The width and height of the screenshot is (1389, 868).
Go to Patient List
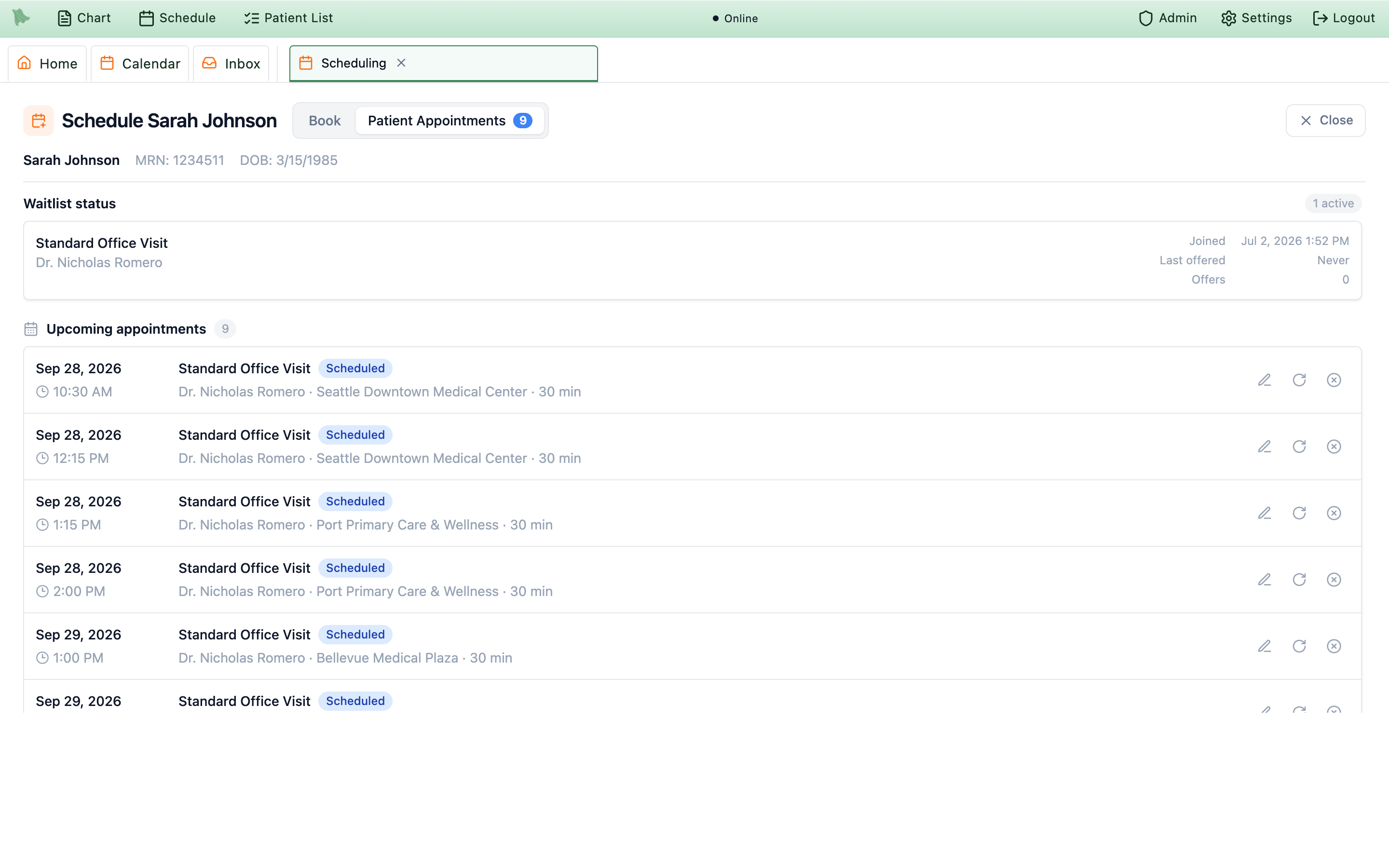click(288, 18)
